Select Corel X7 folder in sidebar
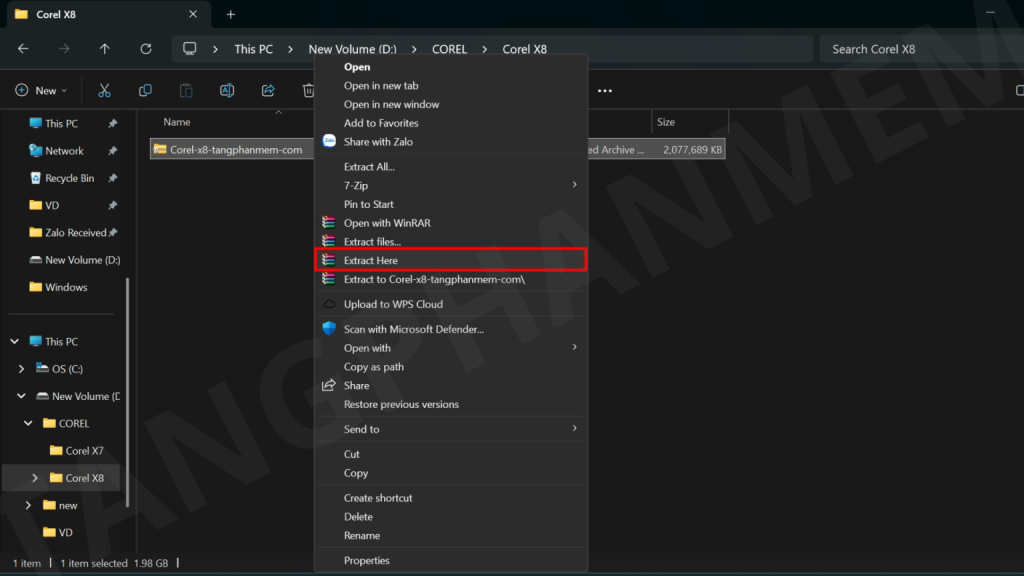The width and height of the screenshot is (1024, 576). click(x=84, y=451)
